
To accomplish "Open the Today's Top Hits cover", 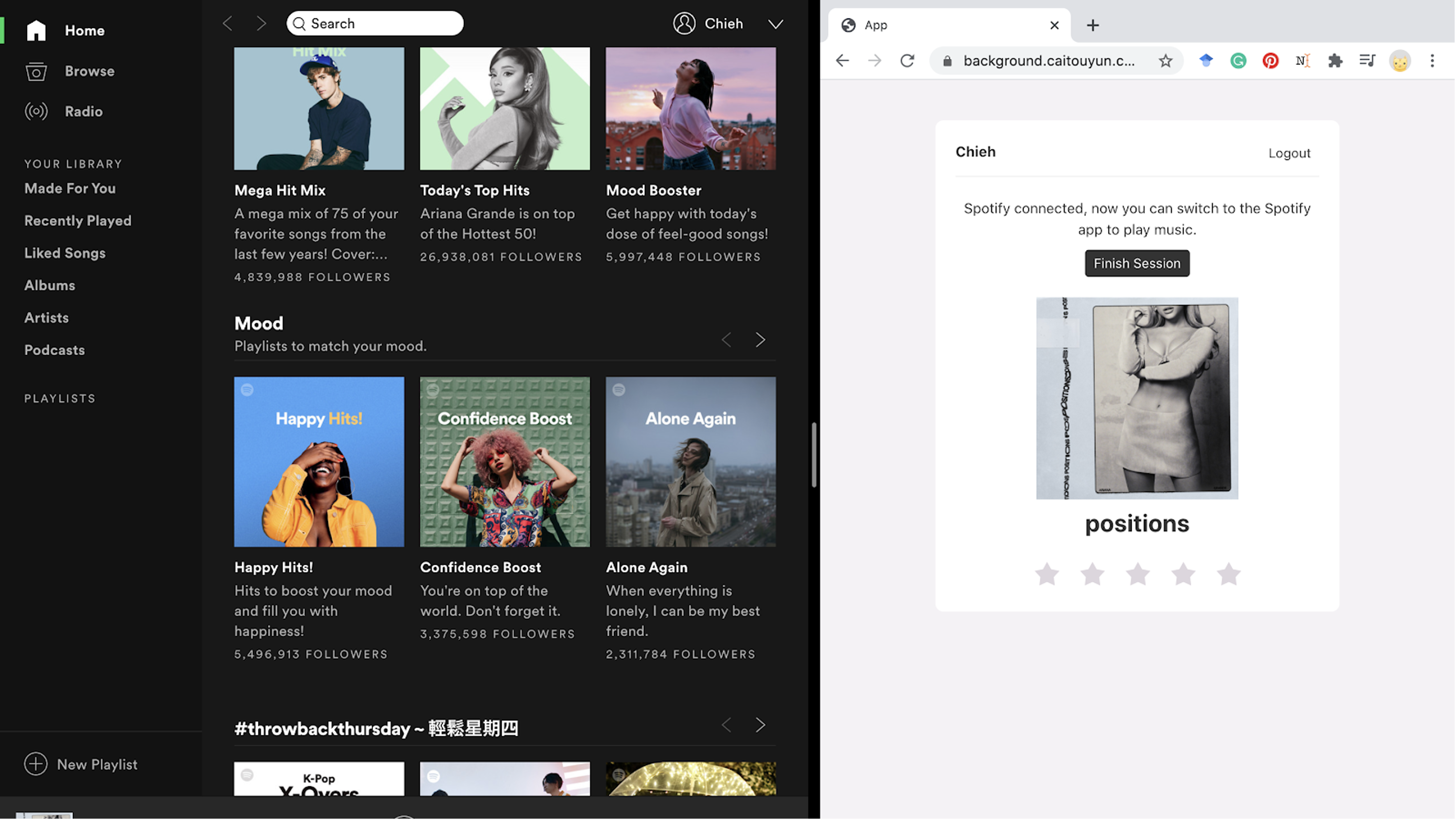I will 505,109.
